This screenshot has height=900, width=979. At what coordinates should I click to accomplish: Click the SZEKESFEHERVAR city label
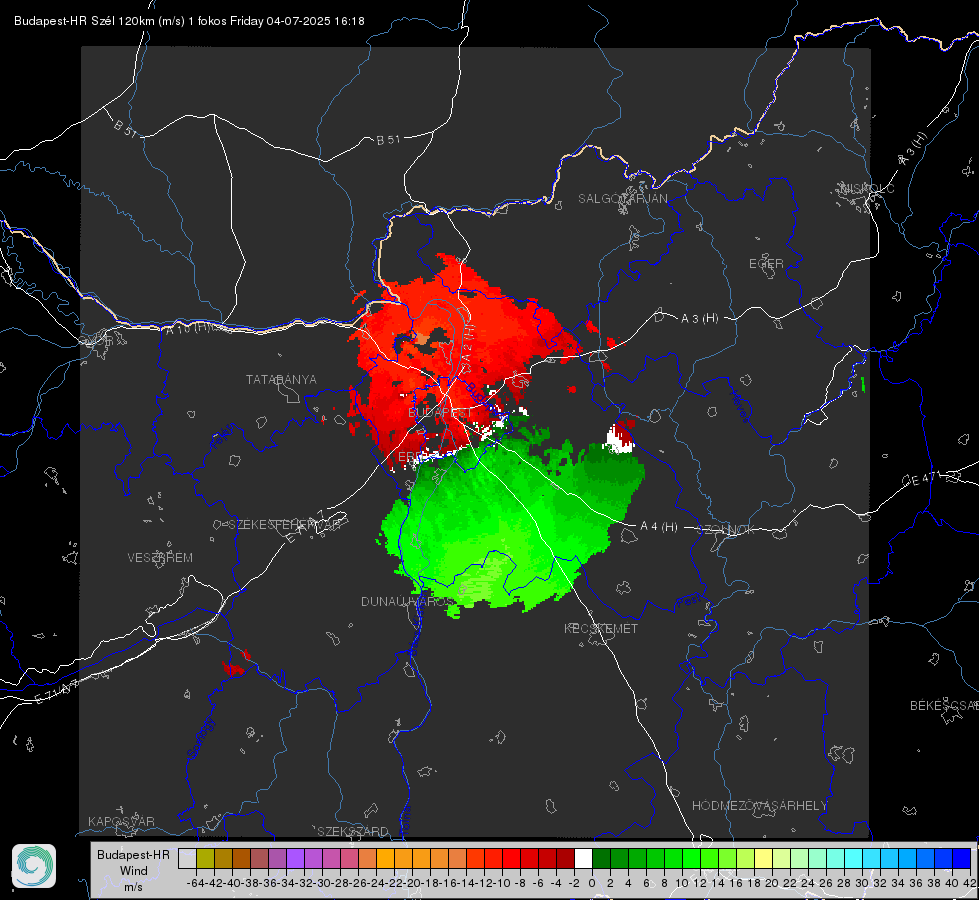coord(285,525)
